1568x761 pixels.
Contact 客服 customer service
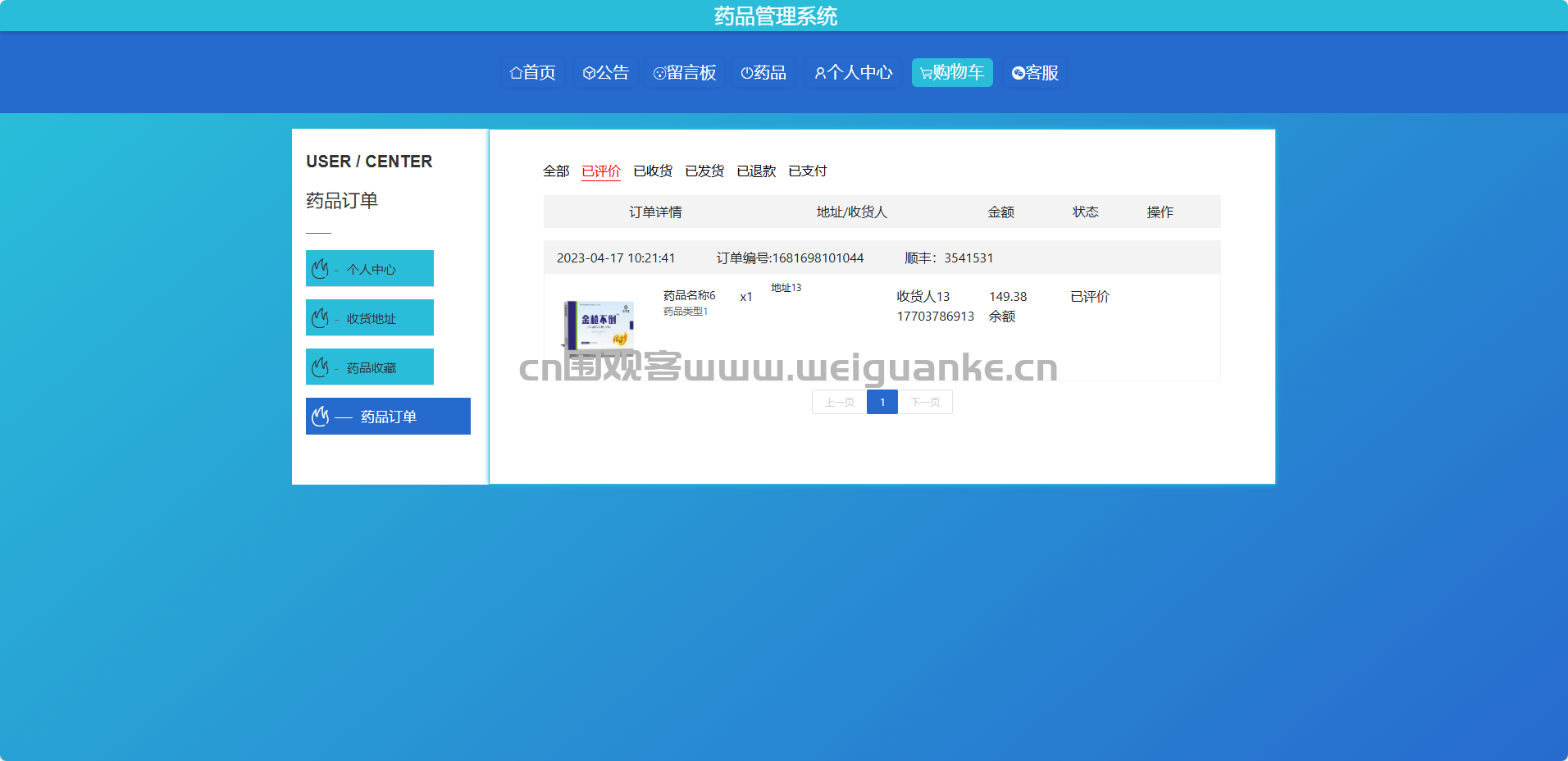[1036, 73]
